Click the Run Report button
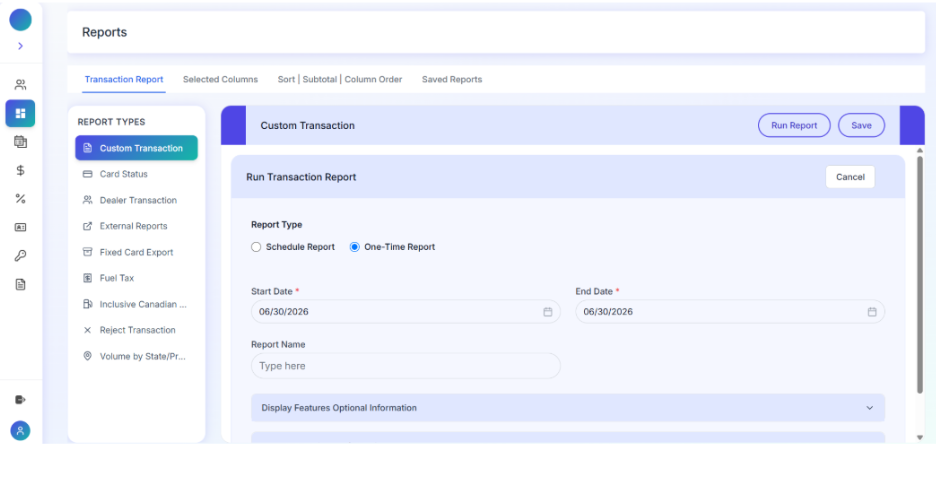Screen dimensions: 936x490 794,125
